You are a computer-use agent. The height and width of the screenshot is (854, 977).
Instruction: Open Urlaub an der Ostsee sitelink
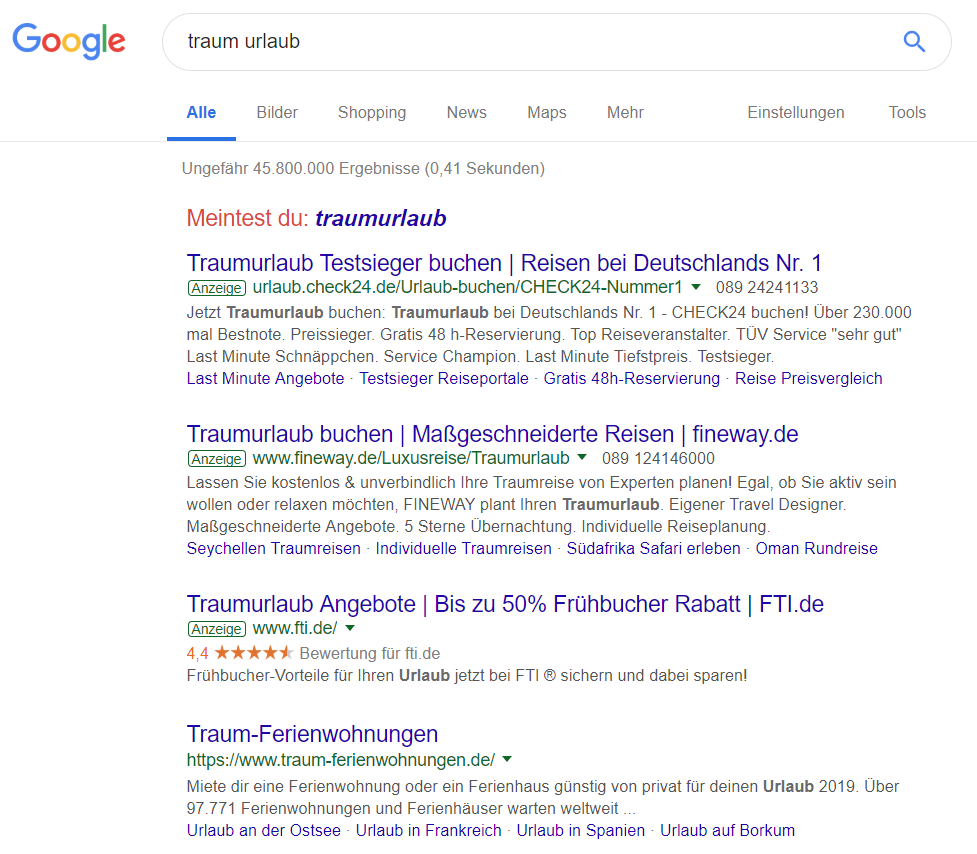coord(264,831)
